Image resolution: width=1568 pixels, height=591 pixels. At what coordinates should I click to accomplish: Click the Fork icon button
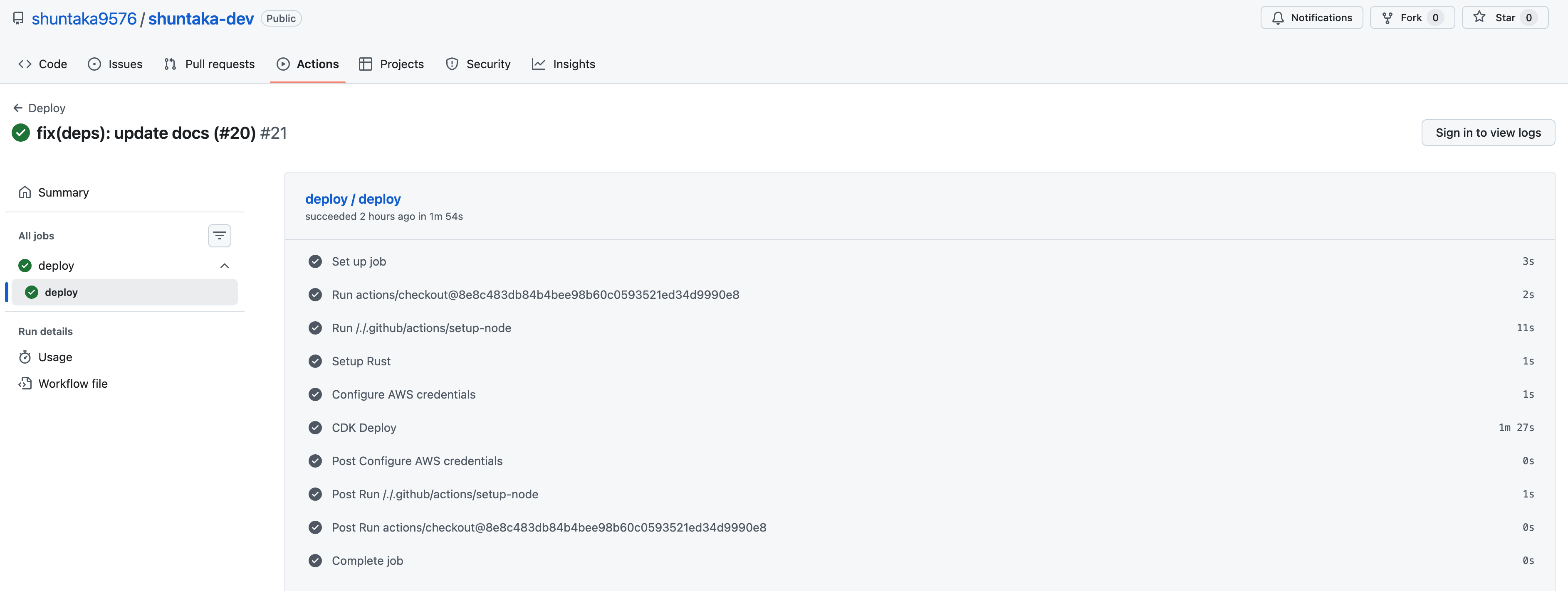coord(1387,18)
